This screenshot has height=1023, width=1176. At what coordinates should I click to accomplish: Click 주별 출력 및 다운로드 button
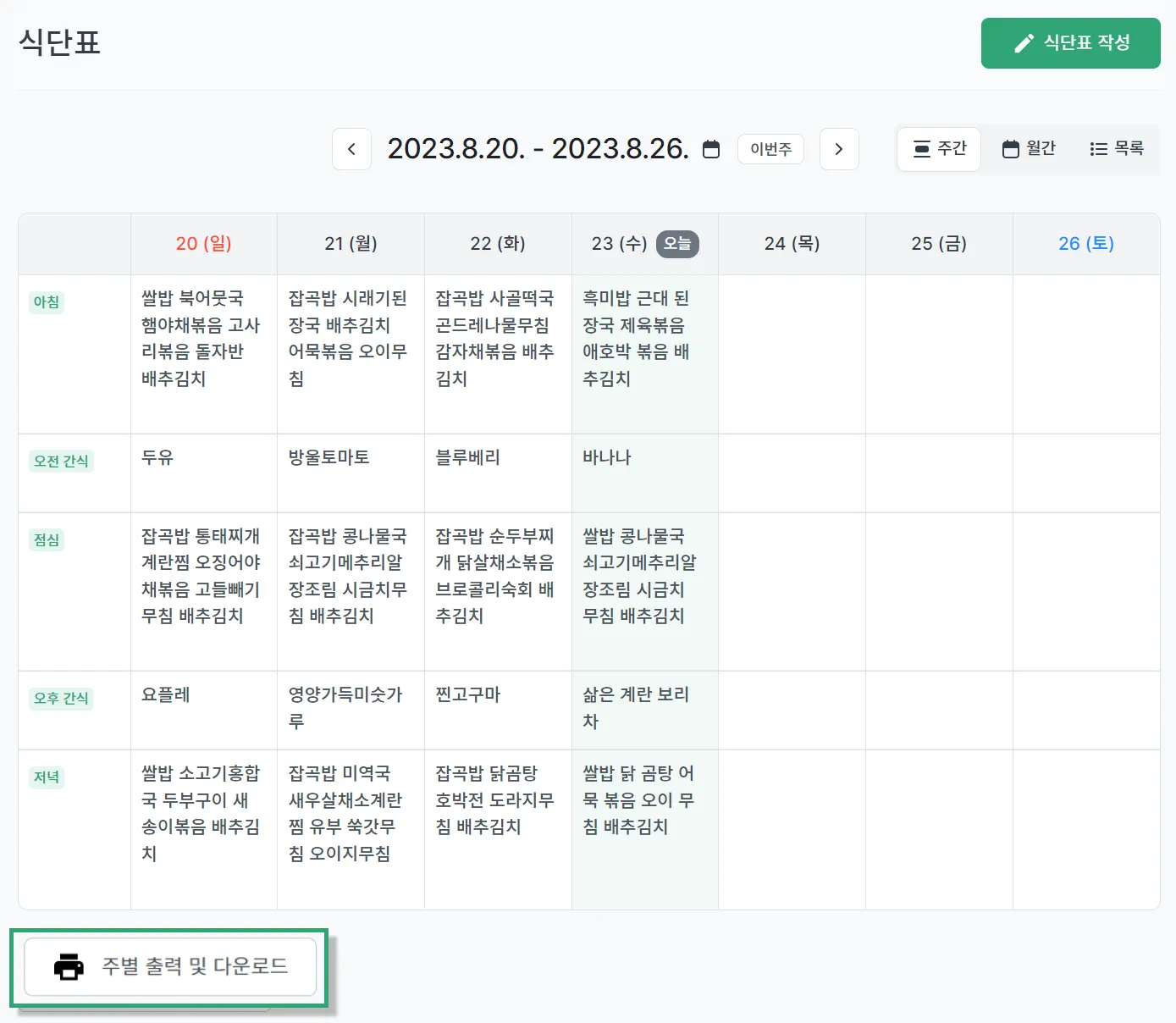point(170,966)
